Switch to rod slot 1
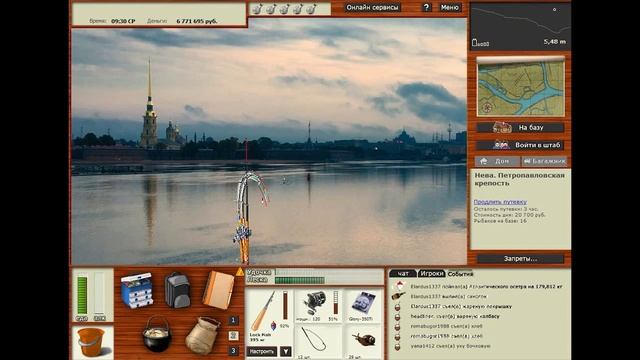This screenshot has height=360, width=640. pos(233,320)
